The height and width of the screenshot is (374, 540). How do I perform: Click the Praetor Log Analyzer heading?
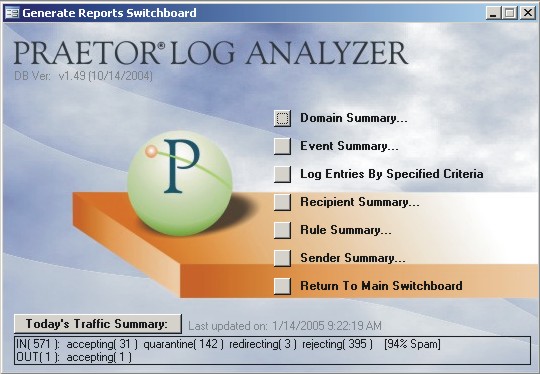tap(211, 53)
